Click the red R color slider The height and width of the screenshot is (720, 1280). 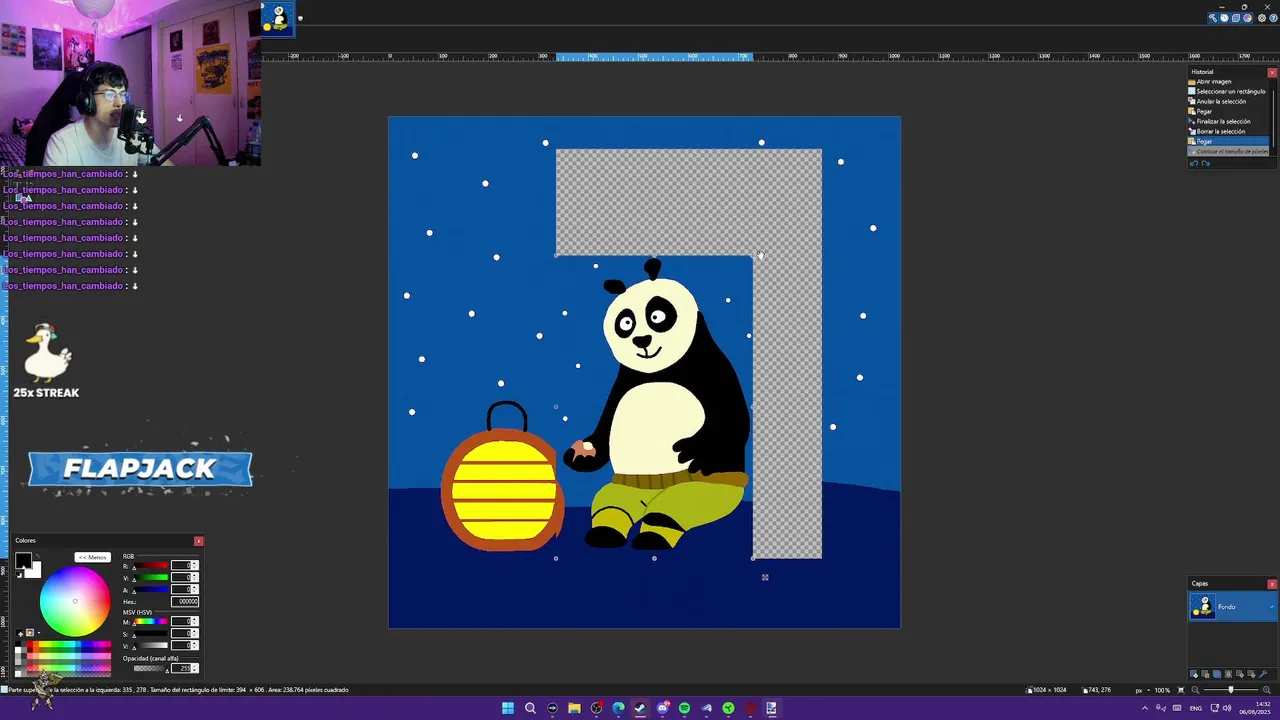tap(151, 566)
